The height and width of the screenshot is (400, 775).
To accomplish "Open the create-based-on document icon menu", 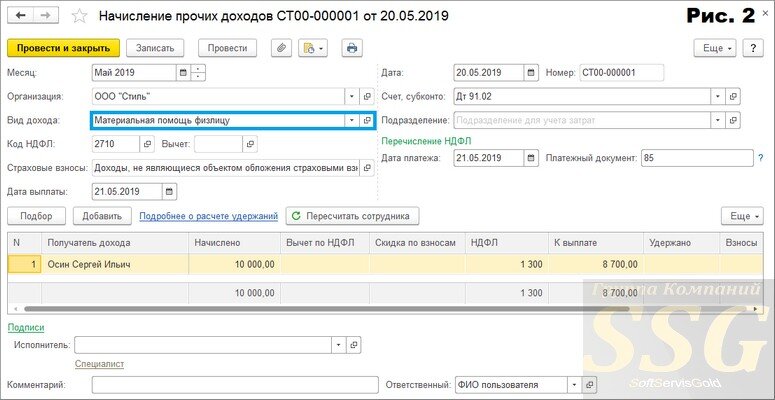I will tap(313, 48).
